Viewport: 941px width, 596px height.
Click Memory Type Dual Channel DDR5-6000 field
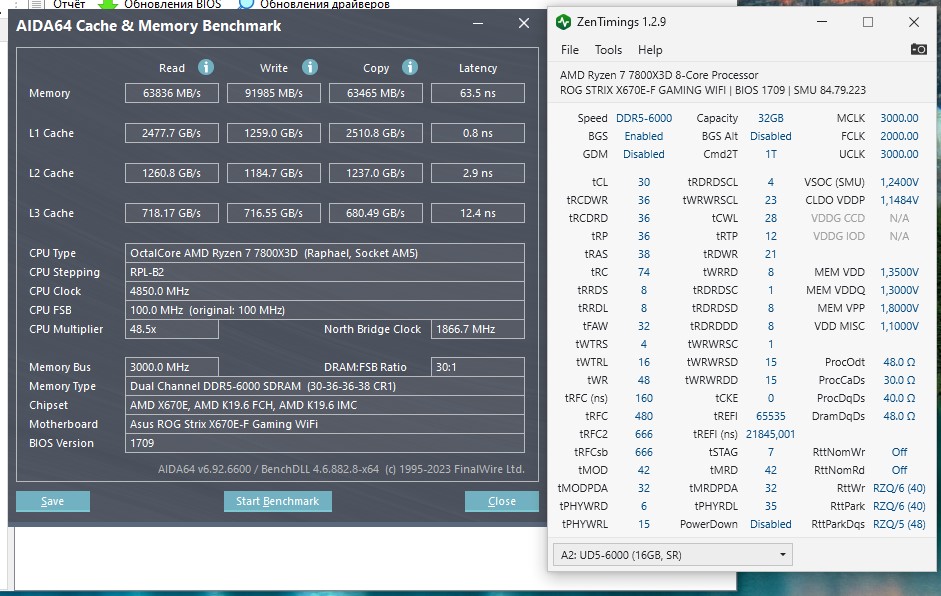click(325, 386)
